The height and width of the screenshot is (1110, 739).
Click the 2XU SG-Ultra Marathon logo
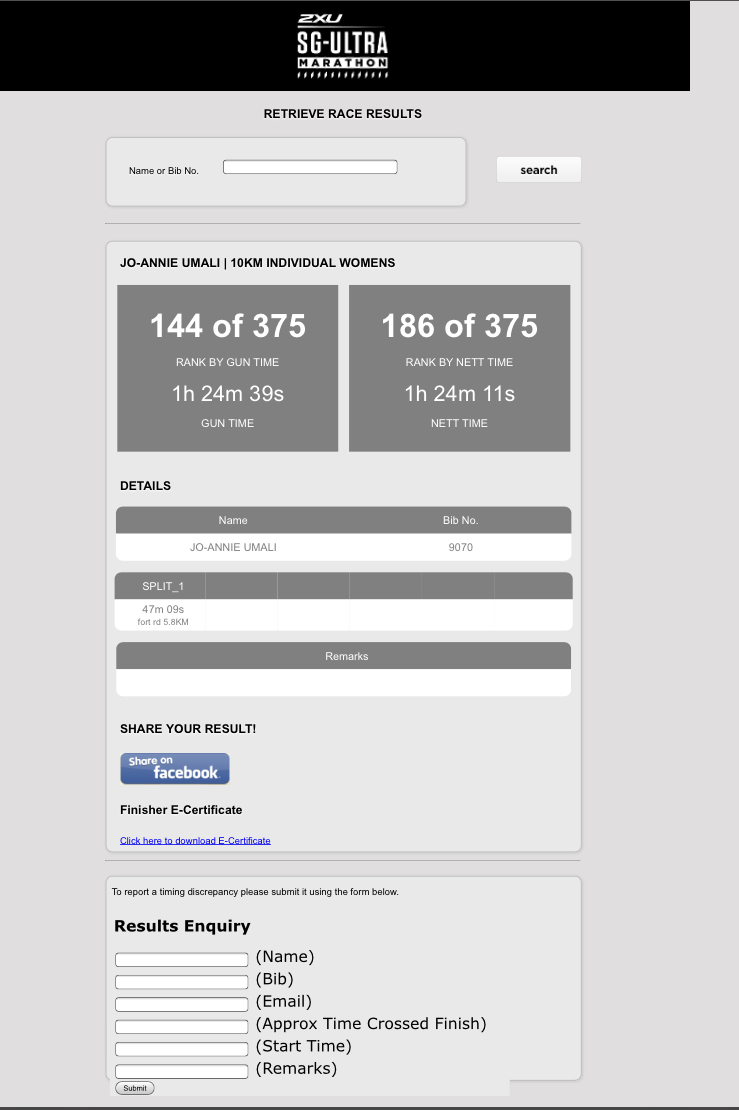click(x=343, y=46)
